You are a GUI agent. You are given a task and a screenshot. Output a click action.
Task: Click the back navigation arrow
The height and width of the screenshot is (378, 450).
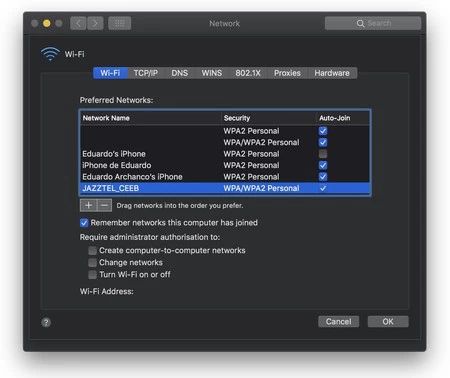[x=78, y=23]
